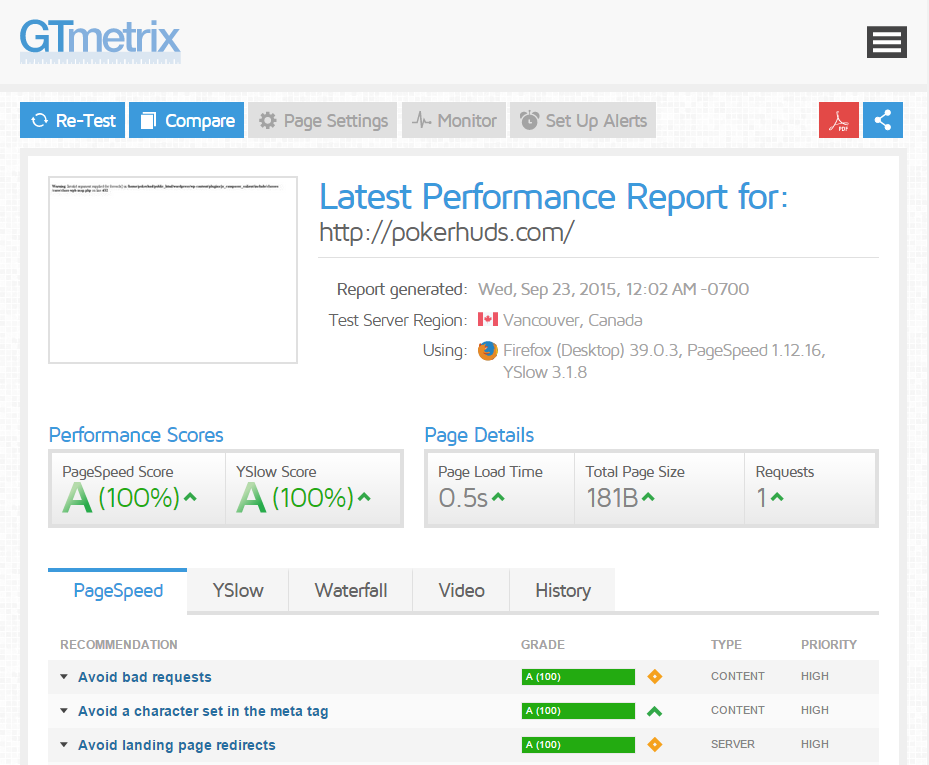Open the Avoid landing page redirects link

(177, 745)
